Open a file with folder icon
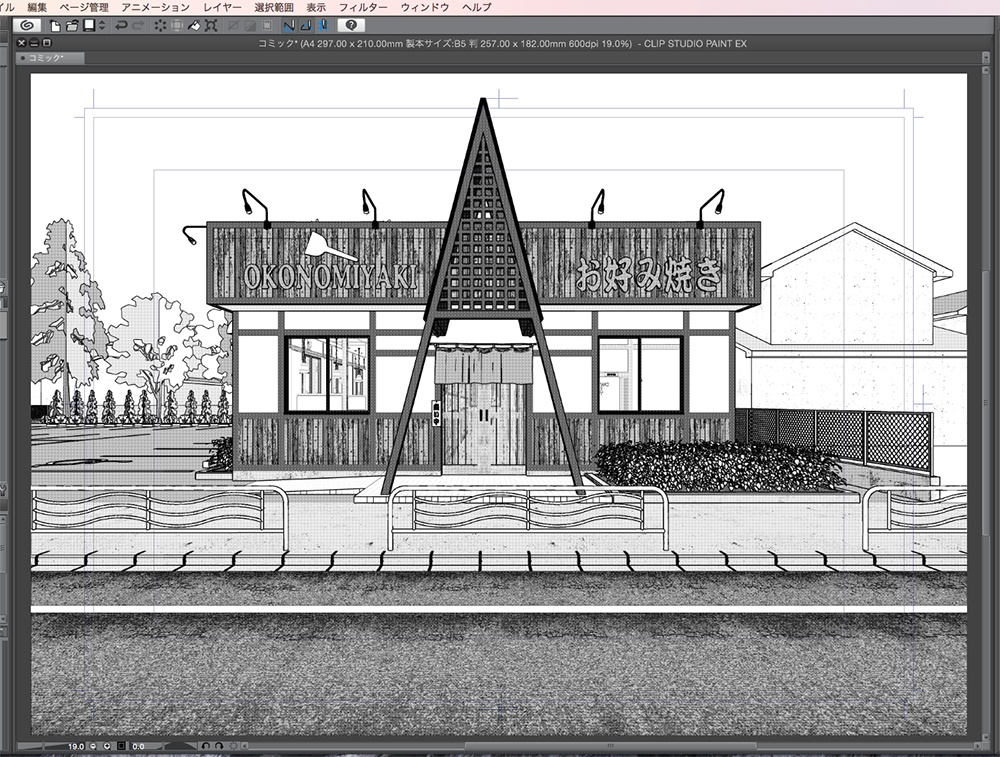Image resolution: width=1000 pixels, height=757 pixels. click(72, 26)
